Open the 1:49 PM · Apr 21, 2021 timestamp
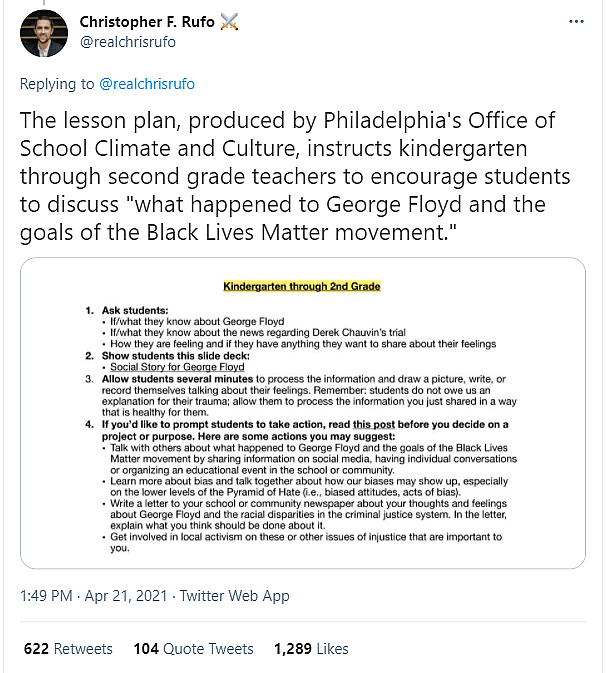This screenshot has height=673, width=606. 94,596
